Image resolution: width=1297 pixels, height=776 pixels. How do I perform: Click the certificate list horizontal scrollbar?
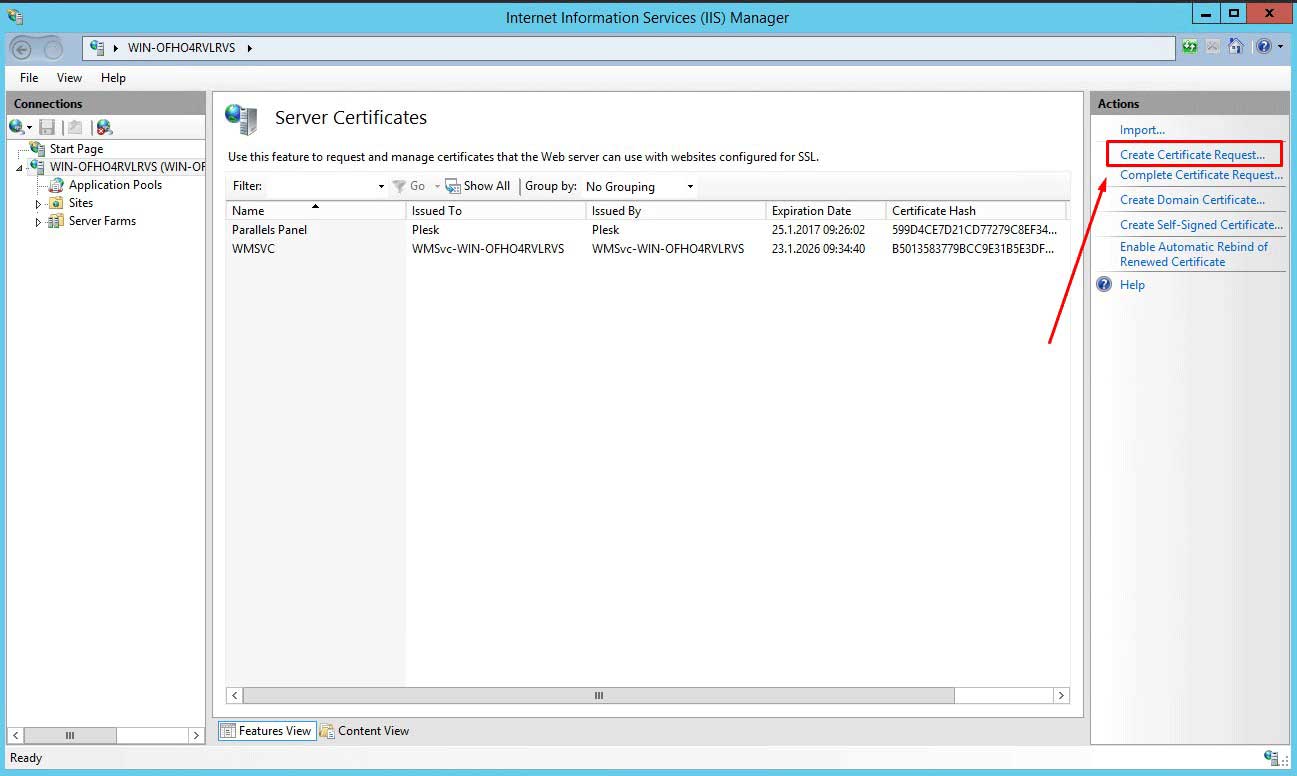[598, 695]
